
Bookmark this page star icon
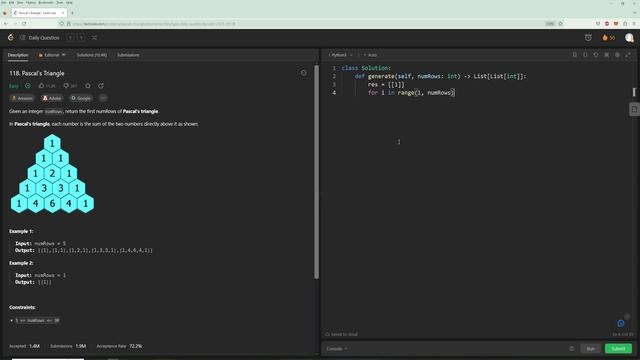[x=560, y=24]
